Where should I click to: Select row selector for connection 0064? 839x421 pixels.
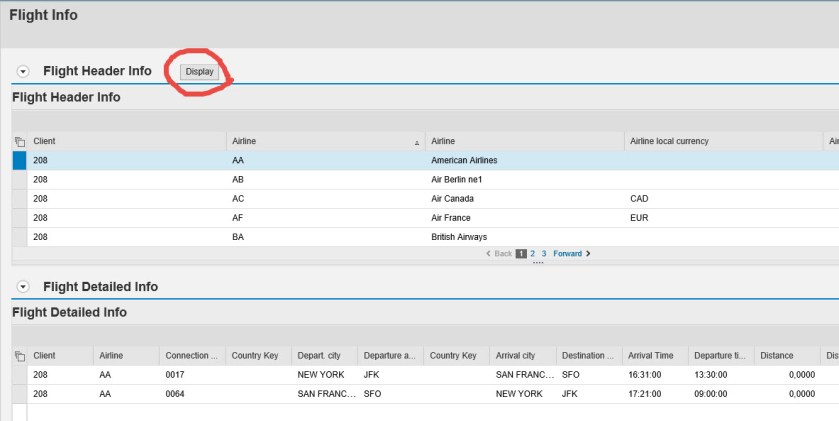[19, 394]
